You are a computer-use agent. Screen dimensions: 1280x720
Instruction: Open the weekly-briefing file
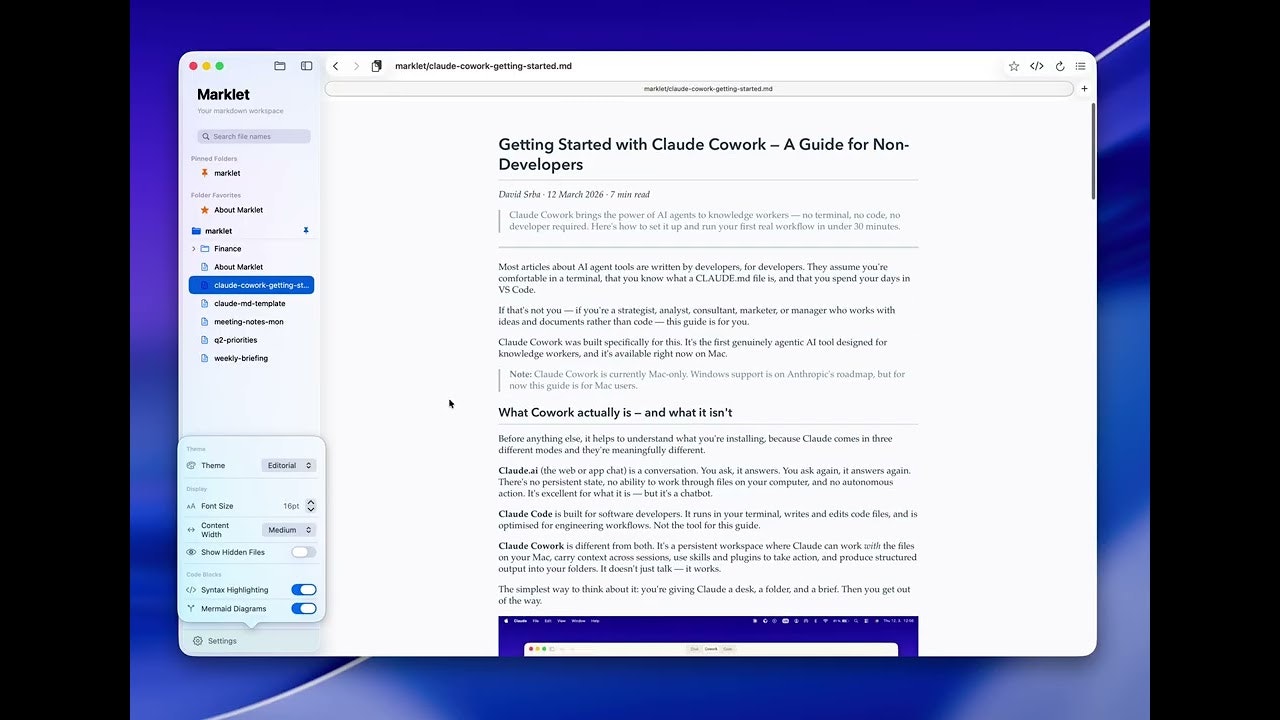[x=251, y=358]
